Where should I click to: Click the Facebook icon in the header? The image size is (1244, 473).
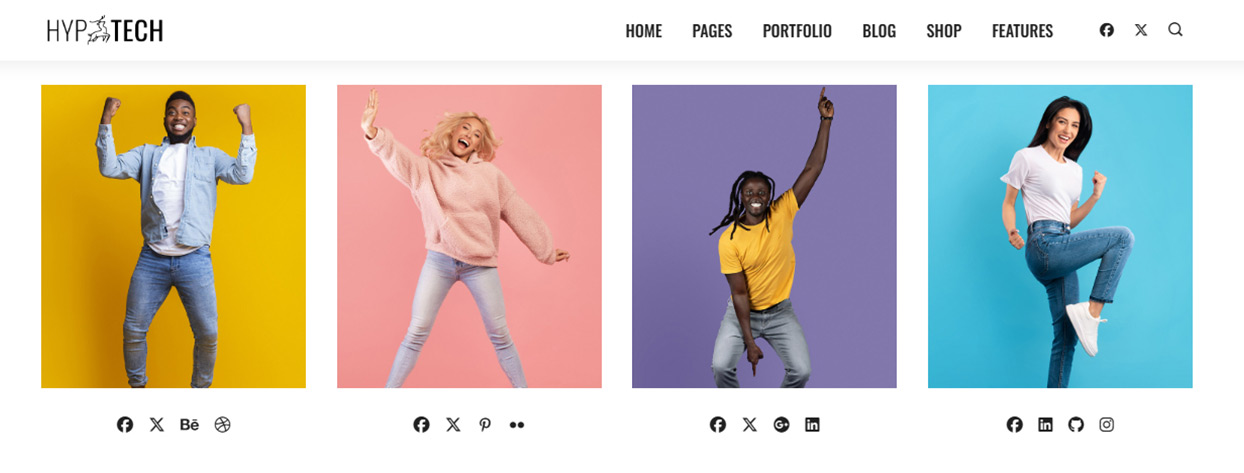(1107, 30)
